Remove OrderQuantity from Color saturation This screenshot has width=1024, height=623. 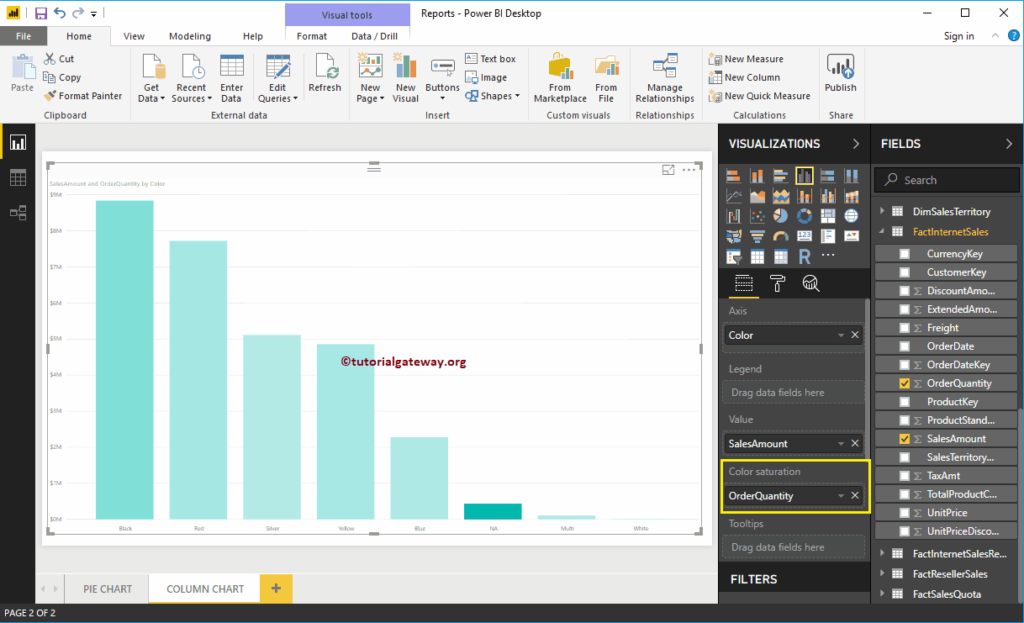855,496
